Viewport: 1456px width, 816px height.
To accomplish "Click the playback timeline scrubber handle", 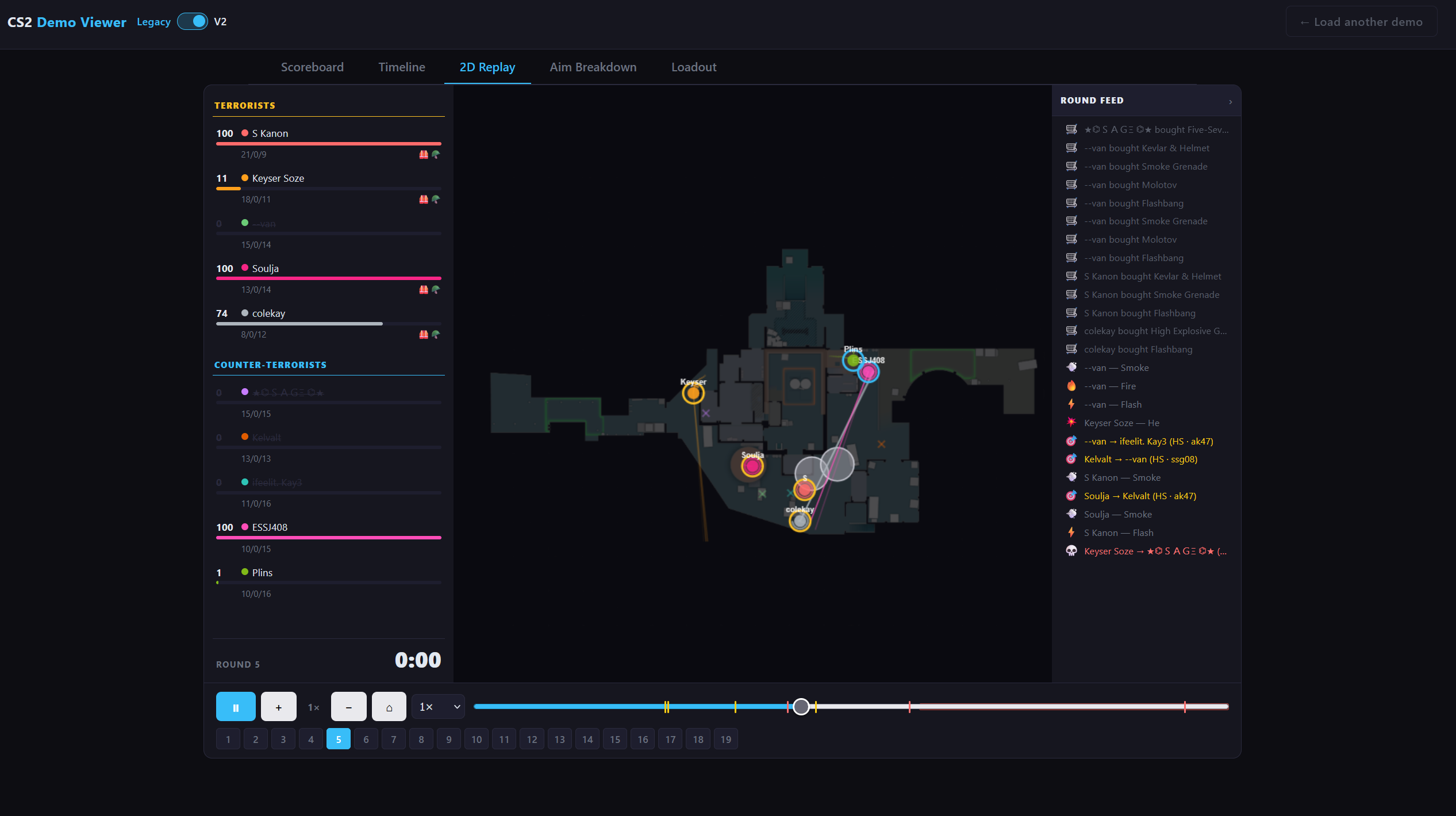I will [801, 707].
